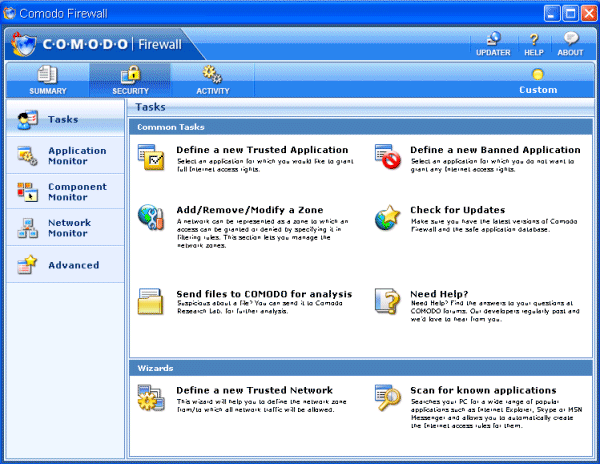The width and height of the screenshot is (600, 464).
Task: Click the Comodo Firewall title bar icon
Action: pos(9,13)
